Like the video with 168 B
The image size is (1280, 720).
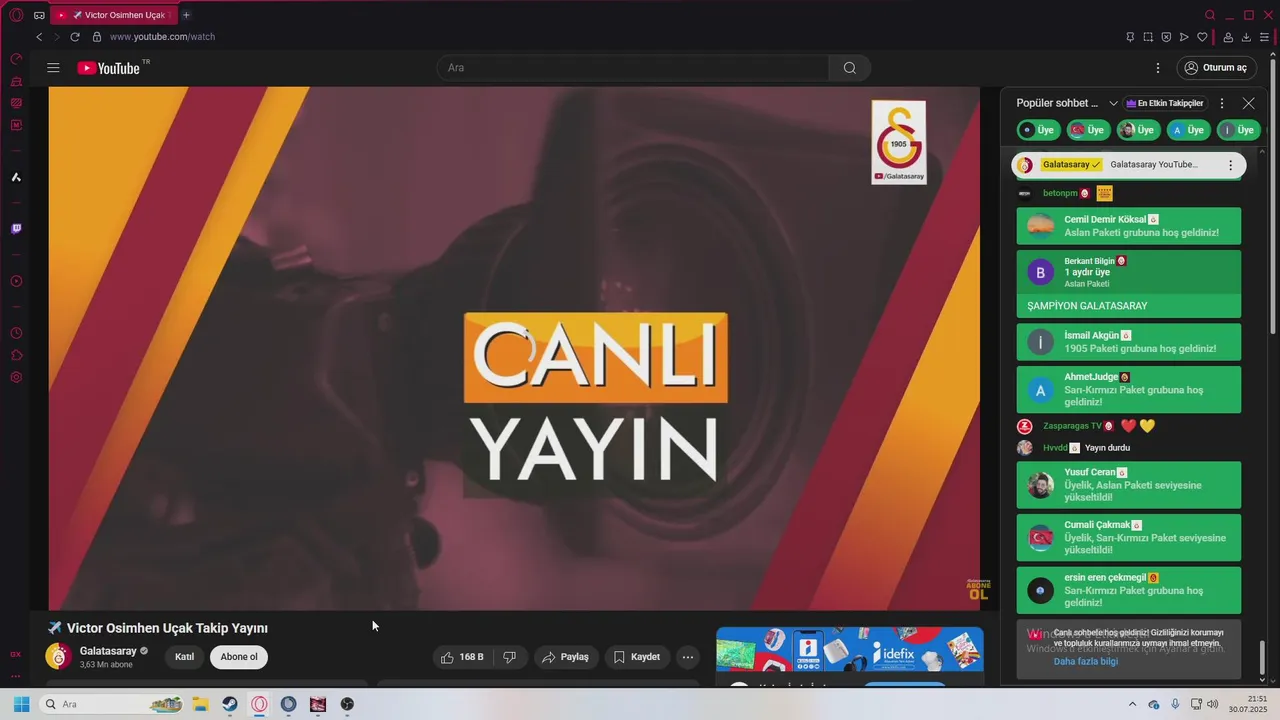click(x=463, y=657)
